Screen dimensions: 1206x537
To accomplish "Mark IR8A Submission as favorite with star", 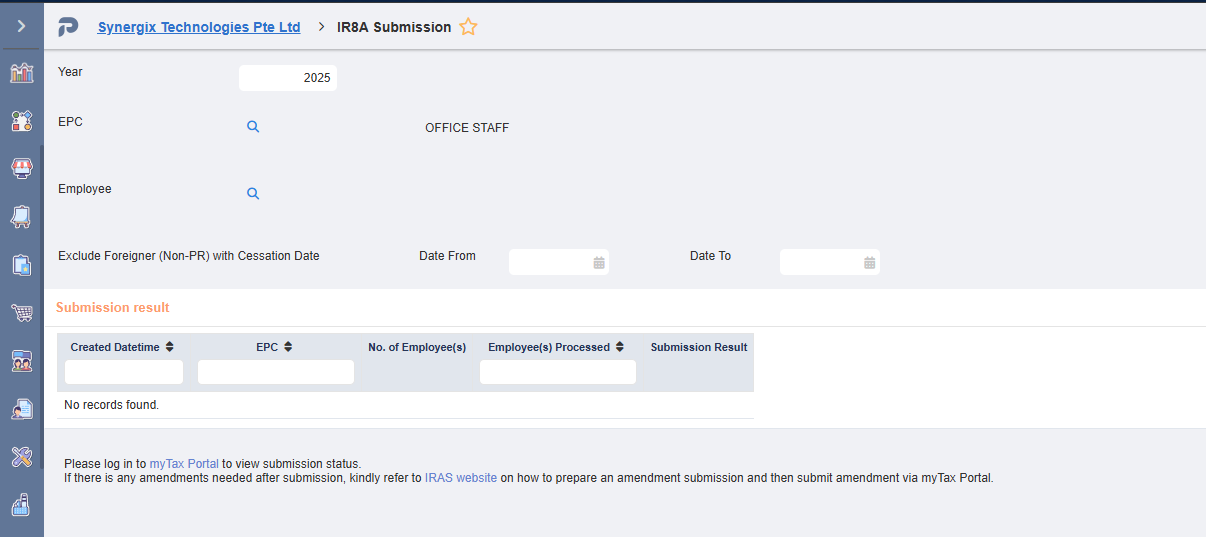I will coord(468,27).
